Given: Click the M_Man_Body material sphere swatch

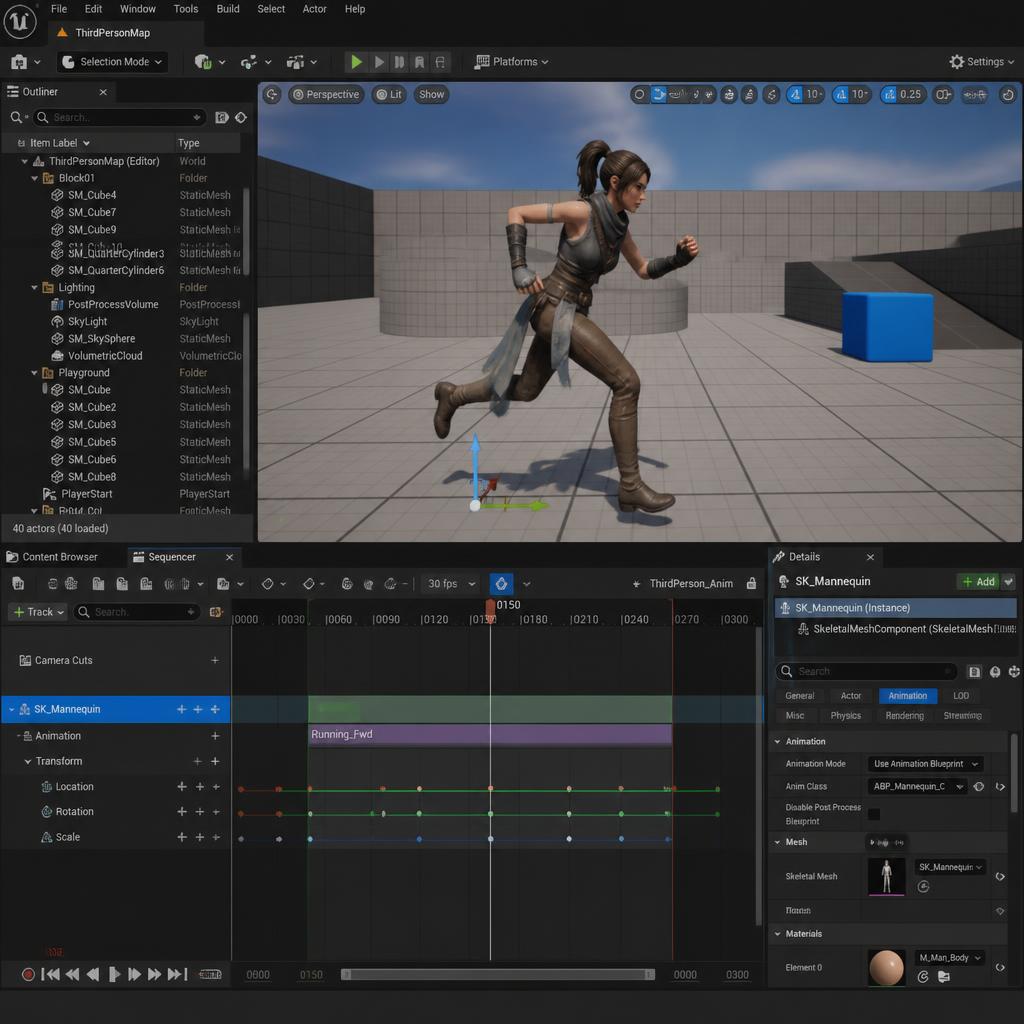Looking at the screenshot, I should (x=886, y=968).
